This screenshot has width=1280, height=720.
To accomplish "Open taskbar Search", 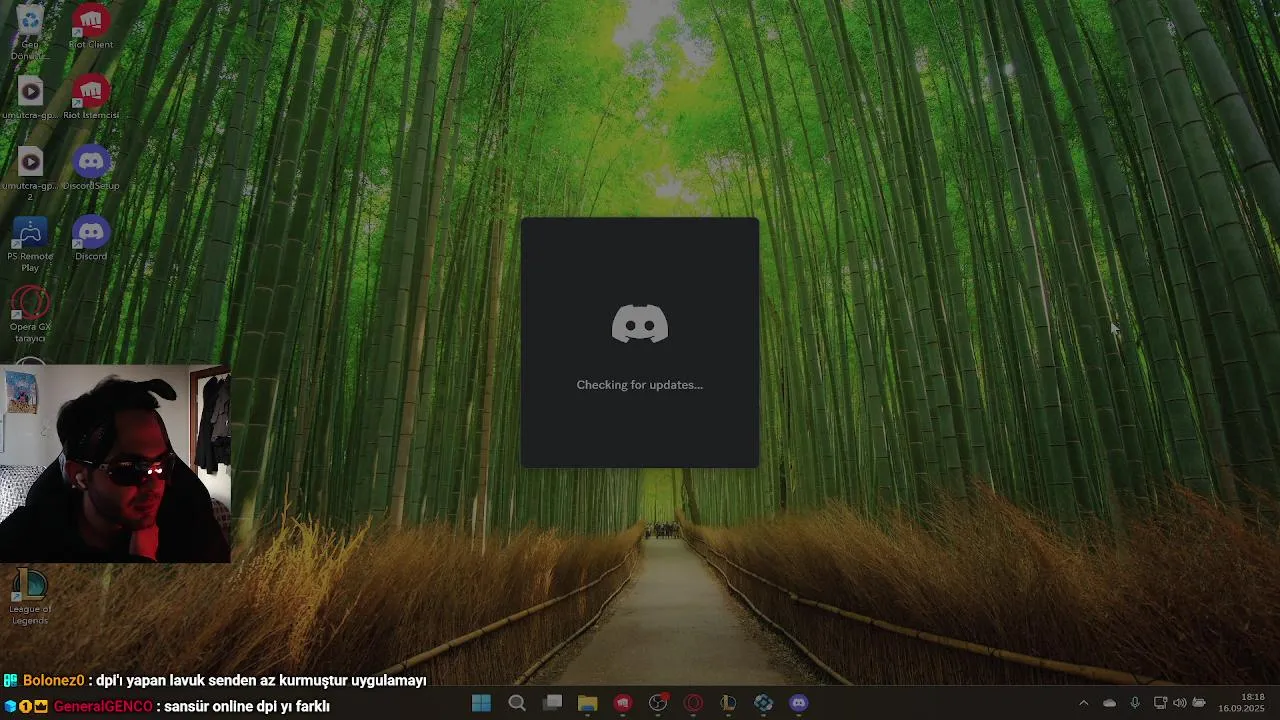I will coord(517,703).
